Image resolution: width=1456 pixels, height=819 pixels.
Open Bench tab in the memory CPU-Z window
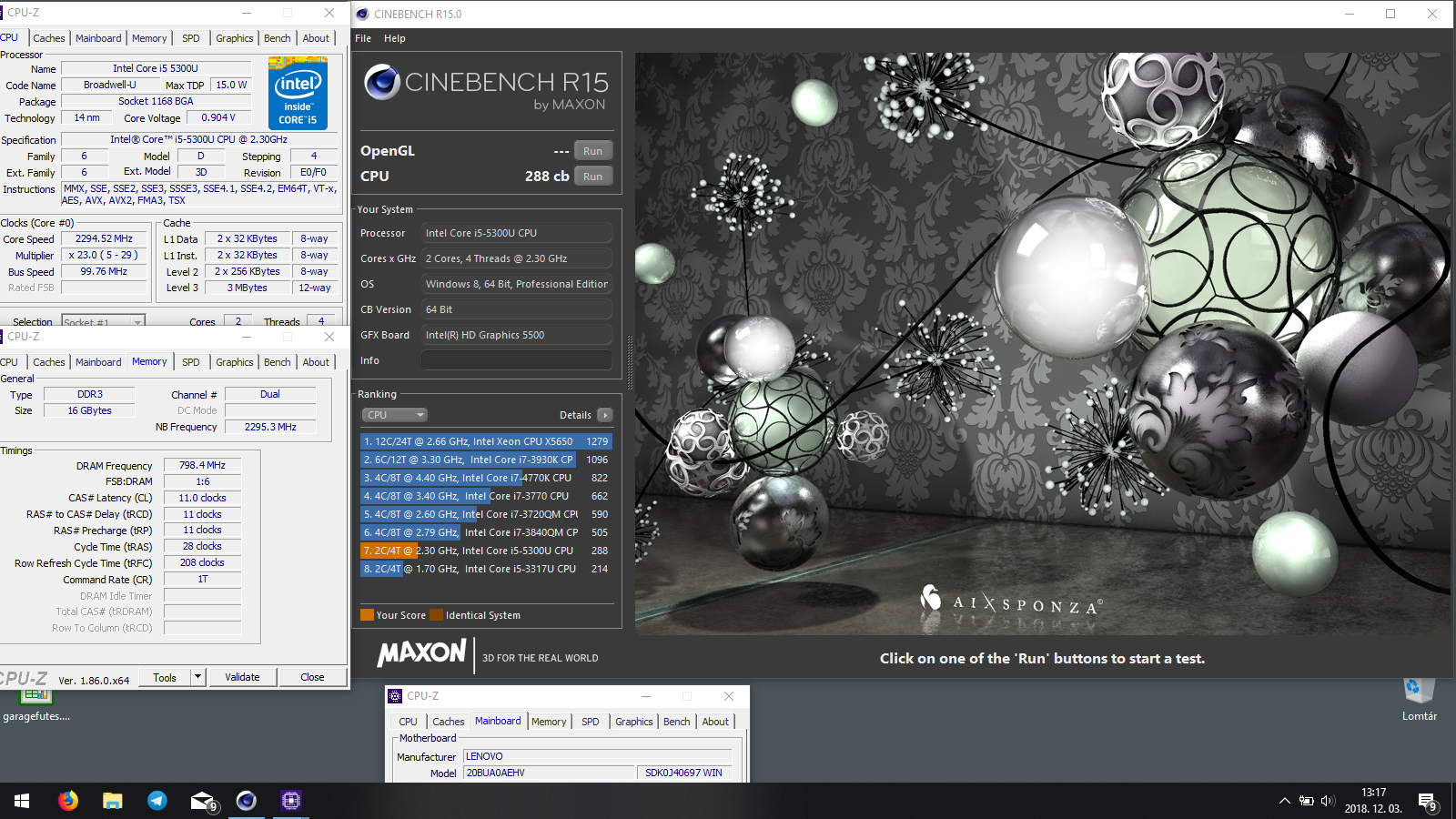pyautogui.click(x=278, y=362)
